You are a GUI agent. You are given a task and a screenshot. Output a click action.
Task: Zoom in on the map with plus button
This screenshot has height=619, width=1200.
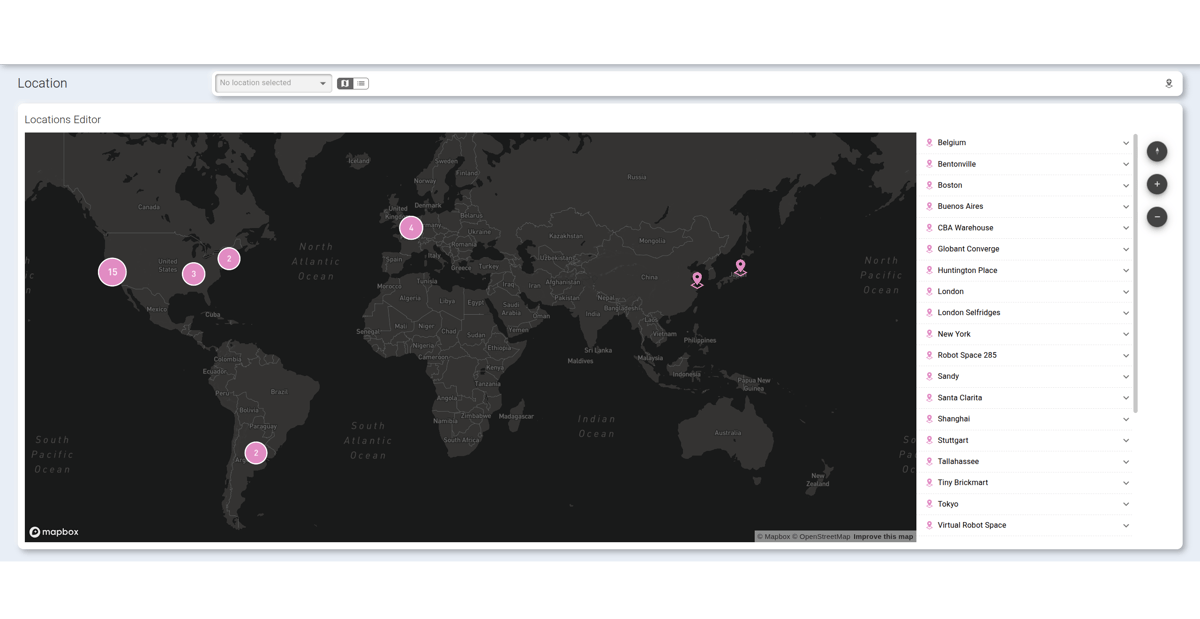point(1157,184)
